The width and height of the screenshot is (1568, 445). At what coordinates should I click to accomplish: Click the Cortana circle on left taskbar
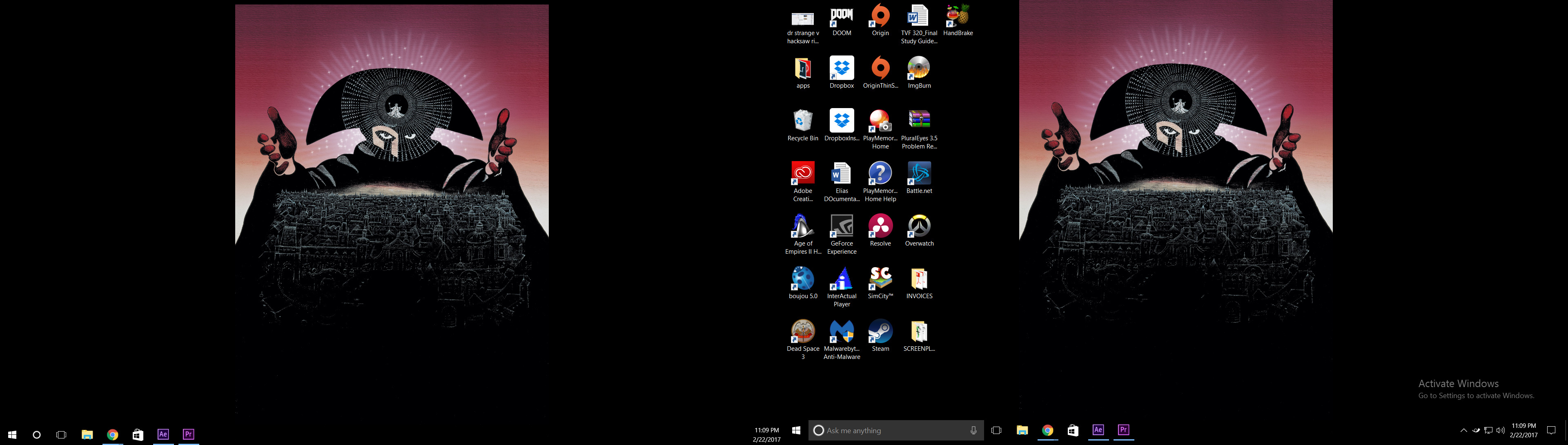pos(36,435)
